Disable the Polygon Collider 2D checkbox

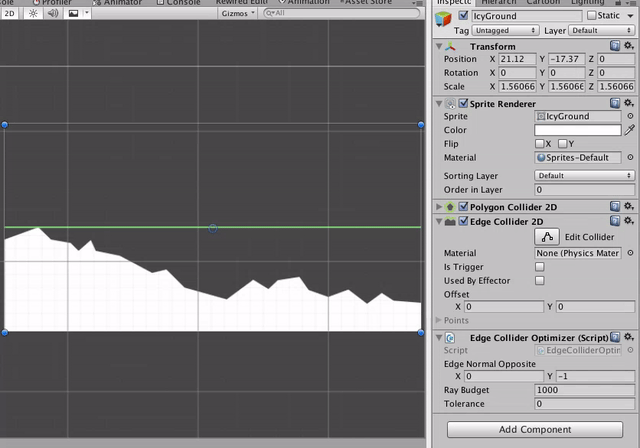[x=463, y=206]
